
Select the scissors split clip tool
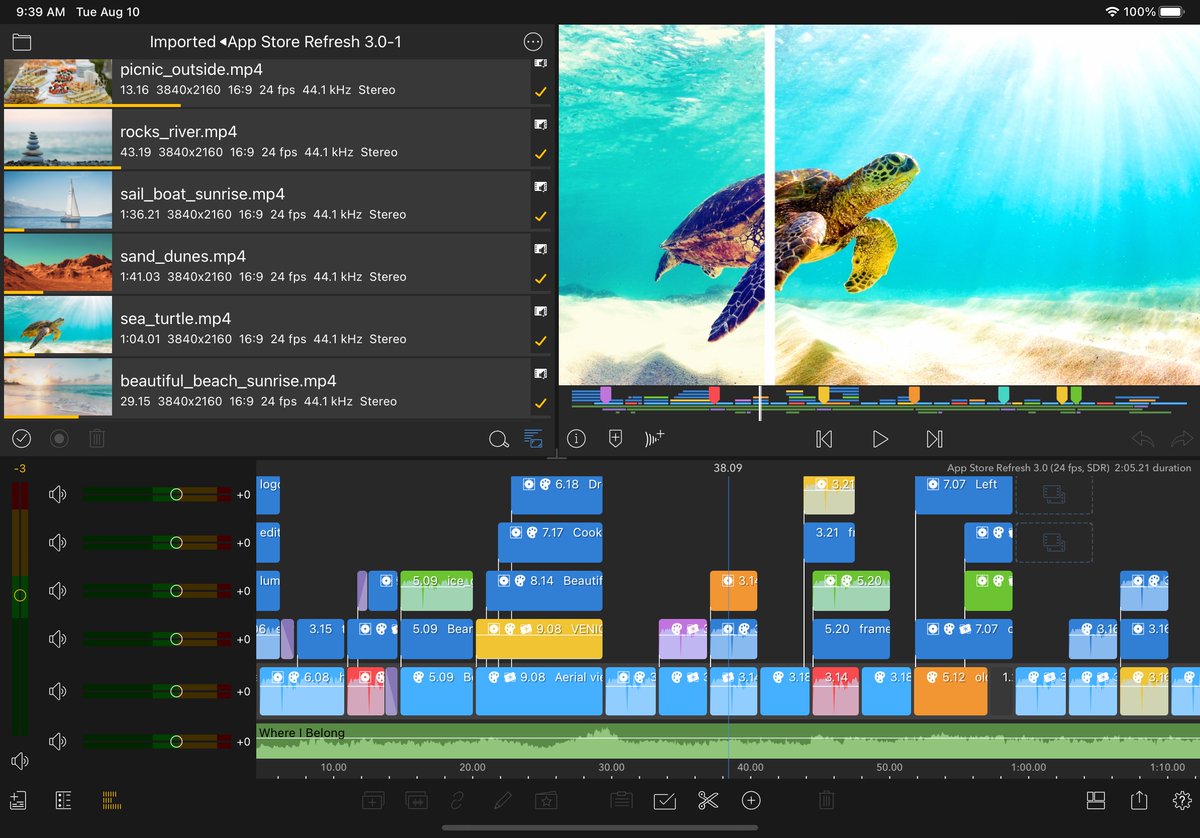(x=708, y=800)
